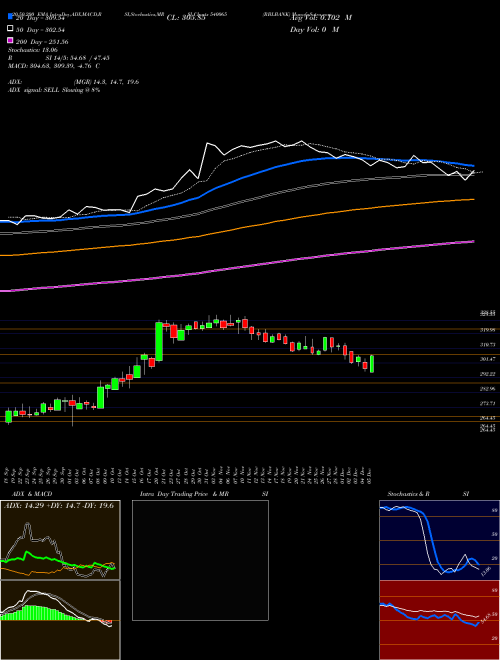This screenshot has height=660, width=500.
Task: Click the blue Stochastics chart panel
Action: click(439, 540)
